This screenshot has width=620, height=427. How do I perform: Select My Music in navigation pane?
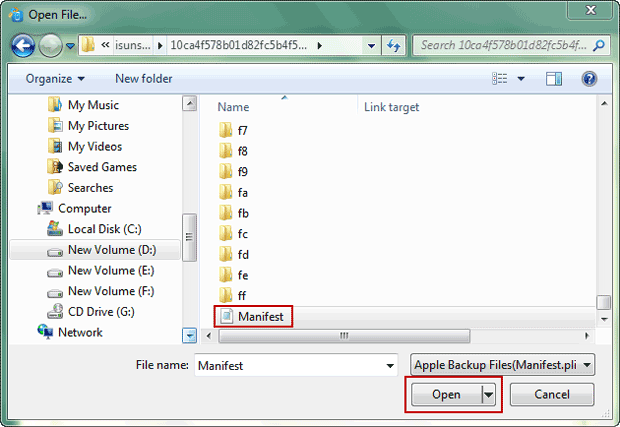(93, 105)
